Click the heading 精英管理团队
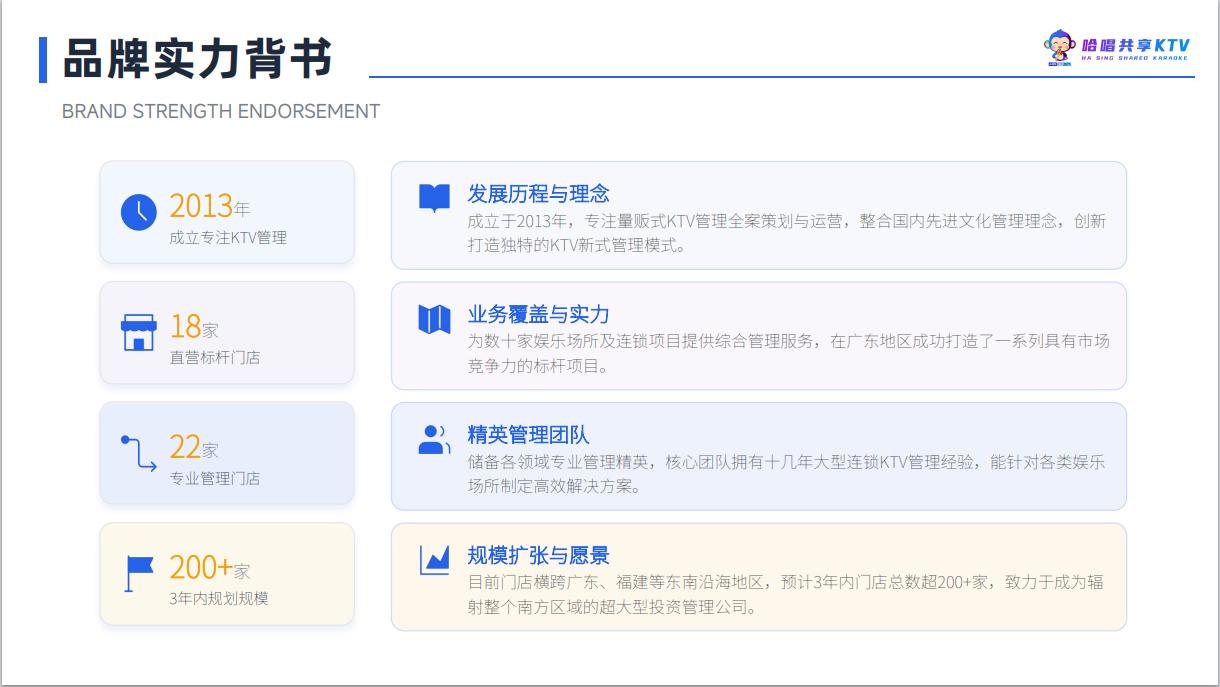The height and width of the screenshot is (687, 1220). point(529,434)
